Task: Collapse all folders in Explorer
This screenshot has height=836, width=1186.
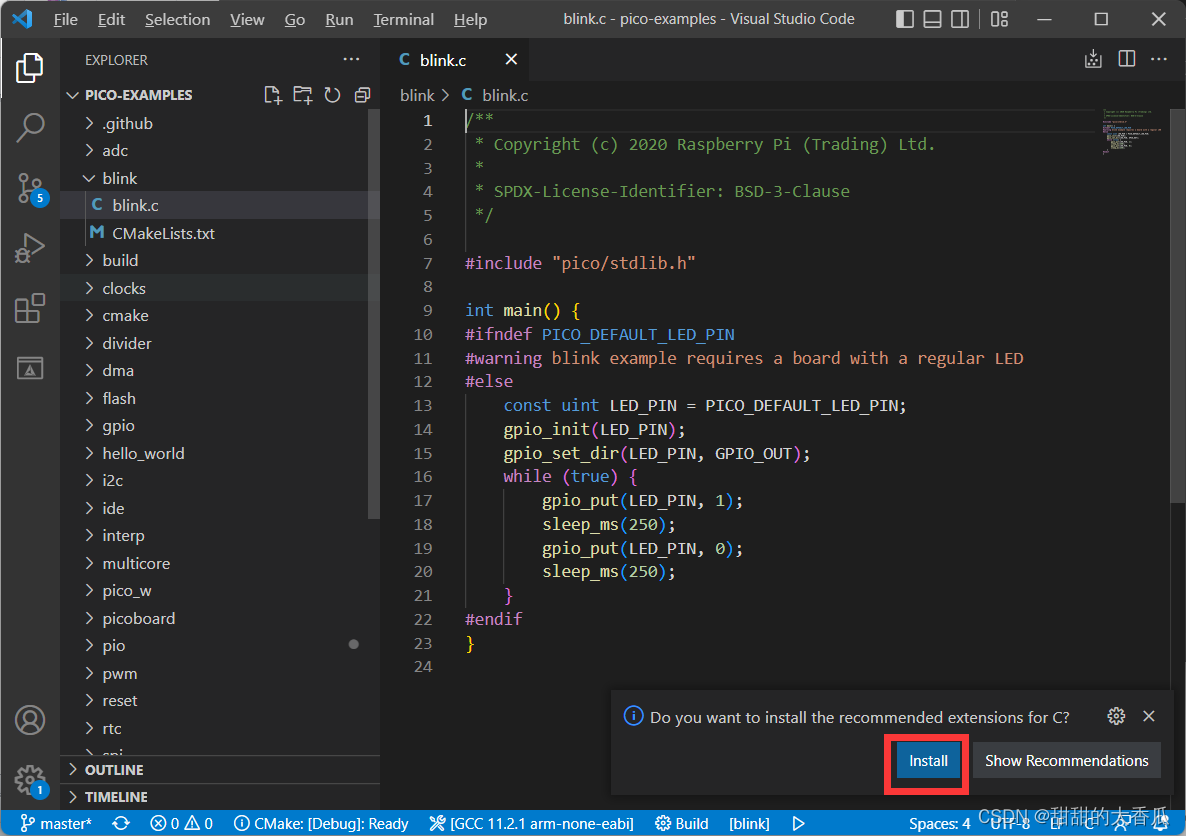Action: click(x=362, y=95)
